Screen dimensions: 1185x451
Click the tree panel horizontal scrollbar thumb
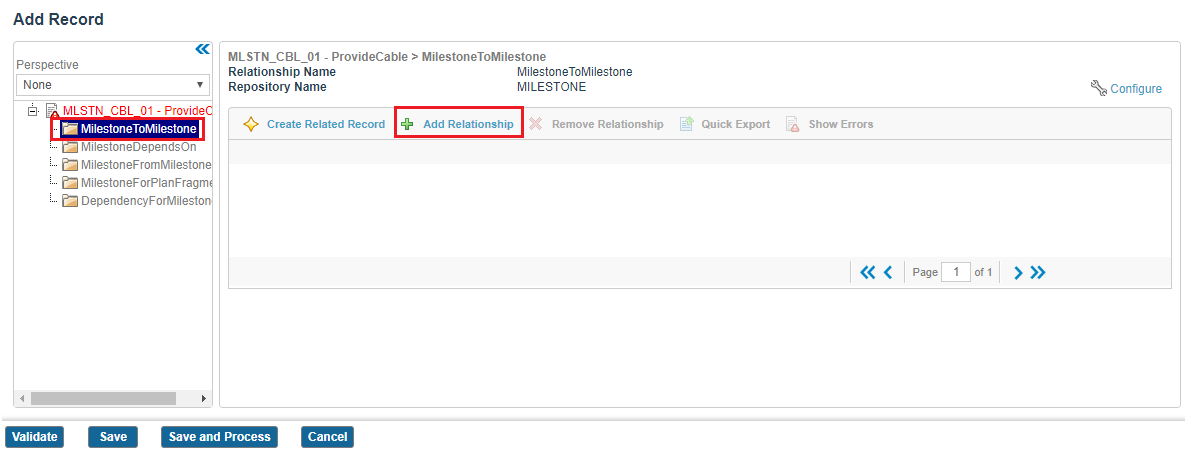point(103,398)
